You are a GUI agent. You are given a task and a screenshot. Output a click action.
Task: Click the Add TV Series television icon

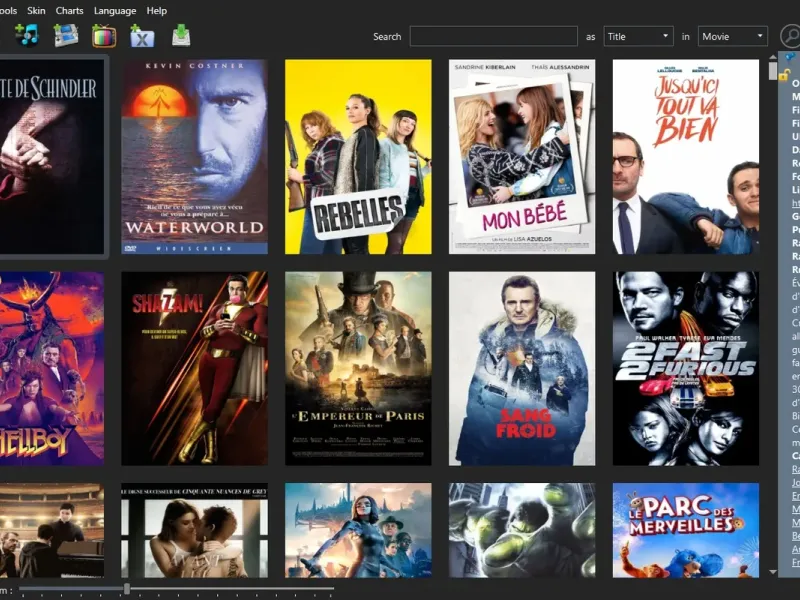(104, 36)
